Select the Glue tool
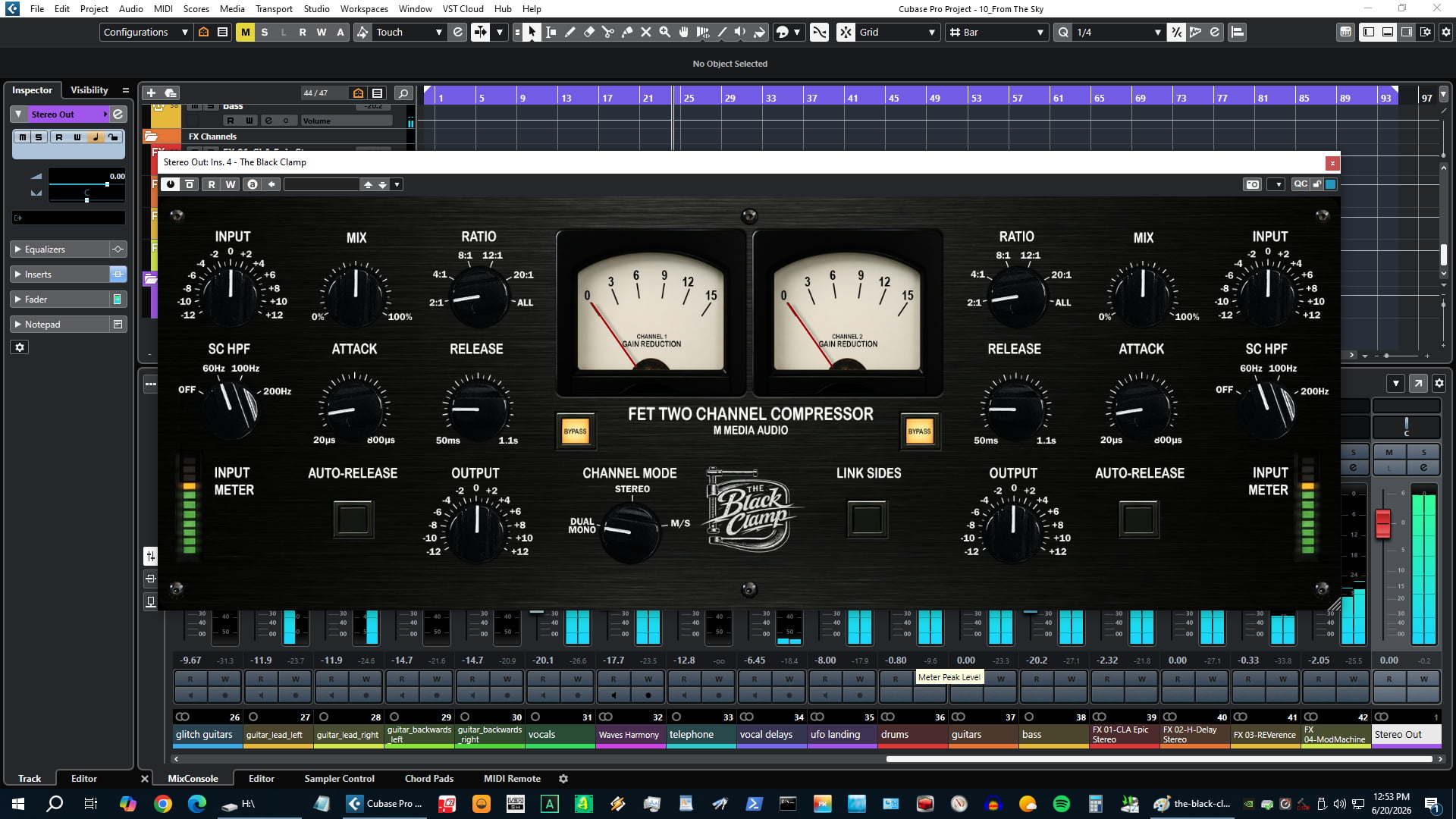This screenshot has width=1456, height=819. click(626, 32)
